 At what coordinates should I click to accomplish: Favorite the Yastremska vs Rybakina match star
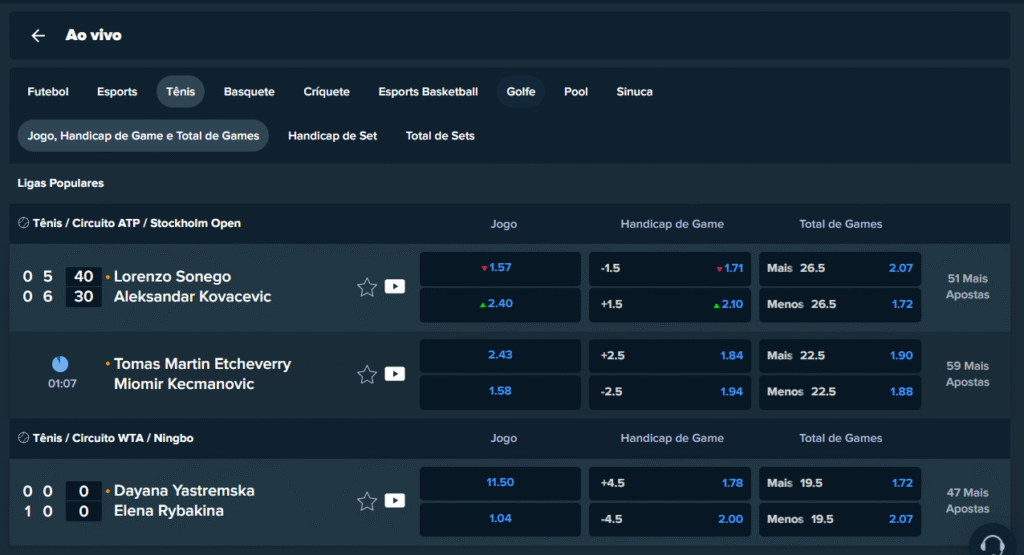pos(367,501)
